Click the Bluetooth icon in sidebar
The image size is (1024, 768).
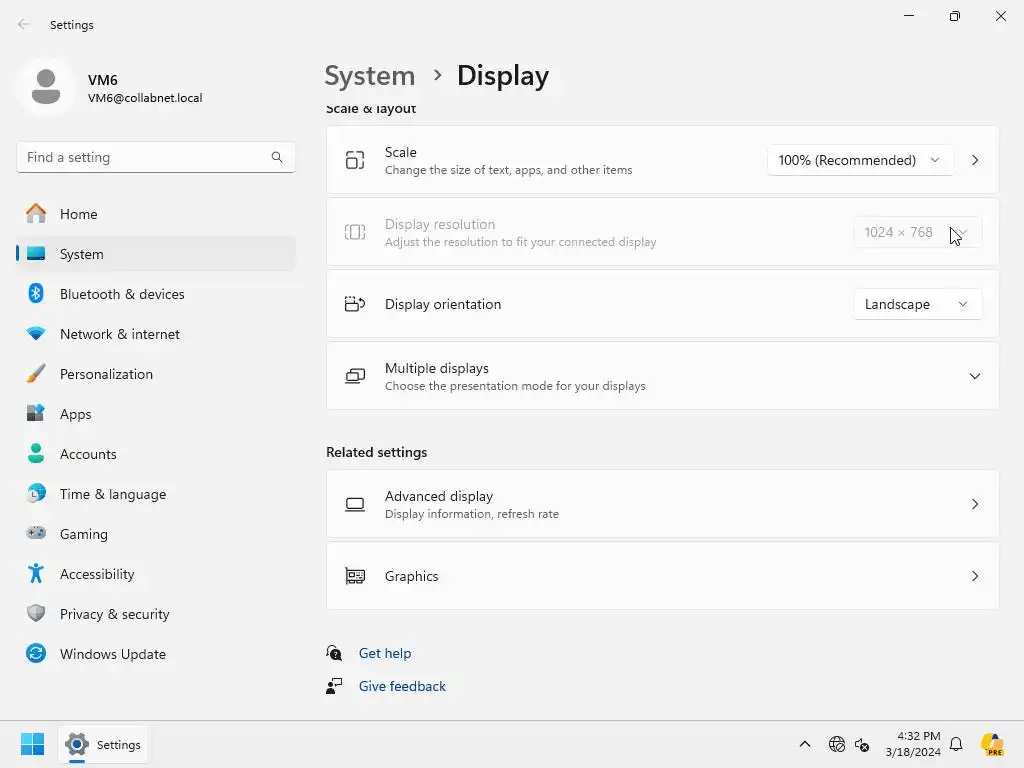point(36,294)
